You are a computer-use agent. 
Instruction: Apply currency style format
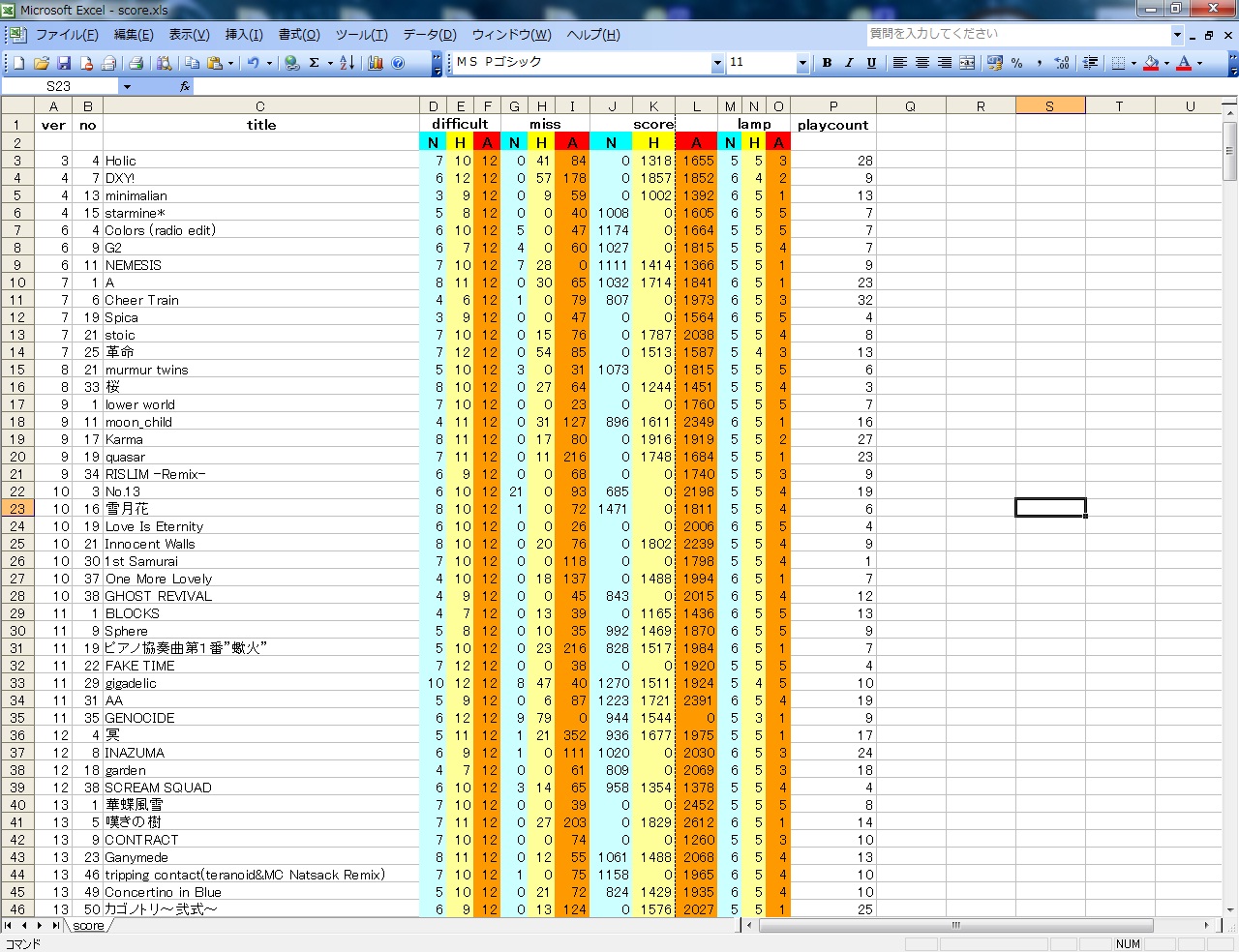pos(994,63)
